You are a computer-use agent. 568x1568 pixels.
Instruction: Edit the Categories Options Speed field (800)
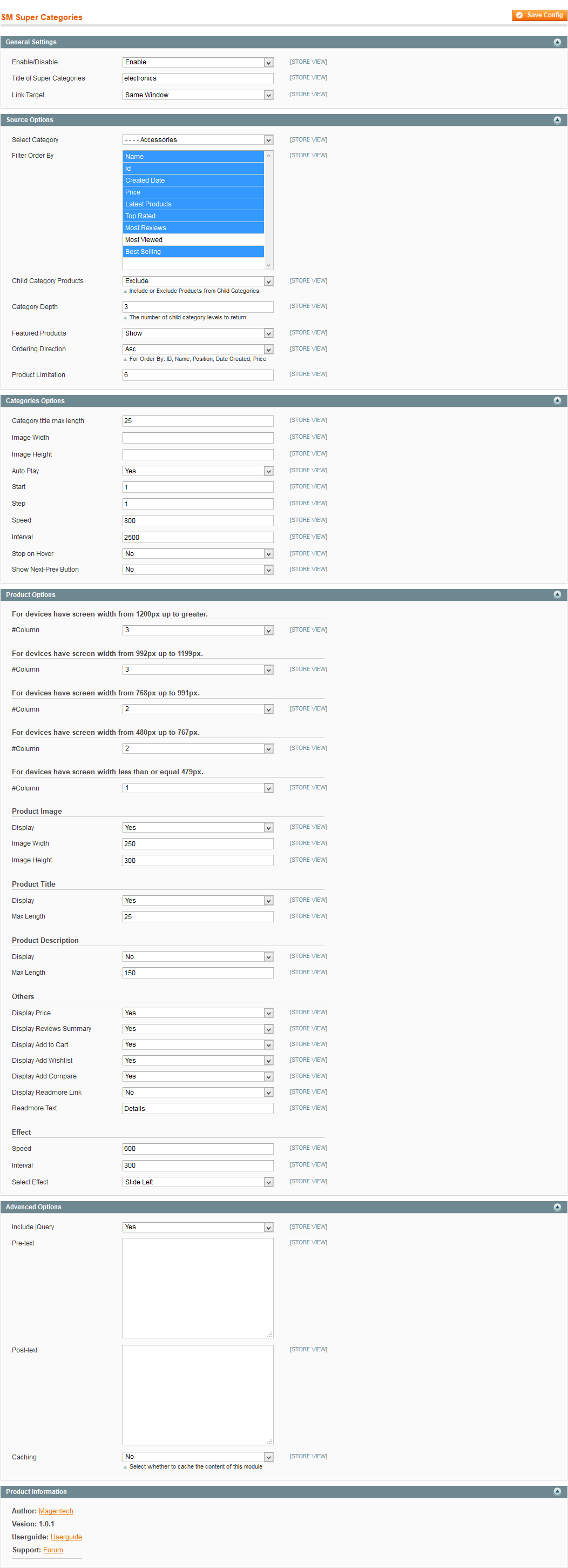198,521
